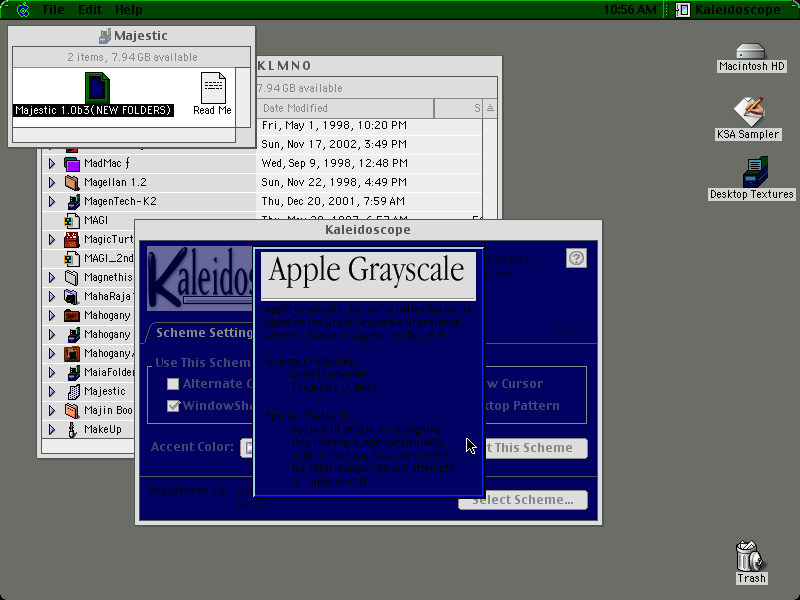Viewport: 800px width, 600px height.
Task: Sort list by Date Modified column header
Action: click(x=345, y=108)
